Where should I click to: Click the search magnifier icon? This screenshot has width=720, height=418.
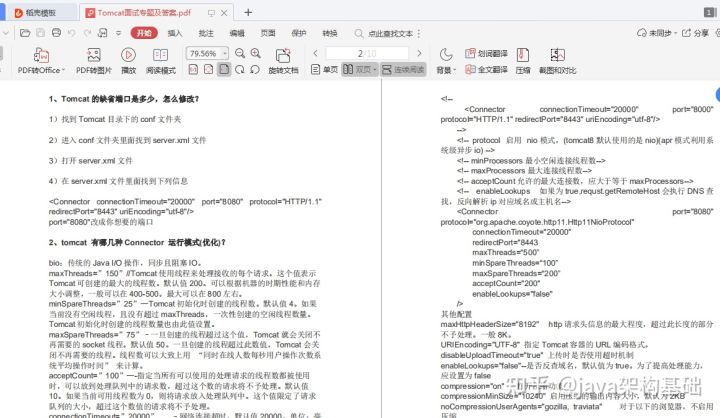click(359, 33)
